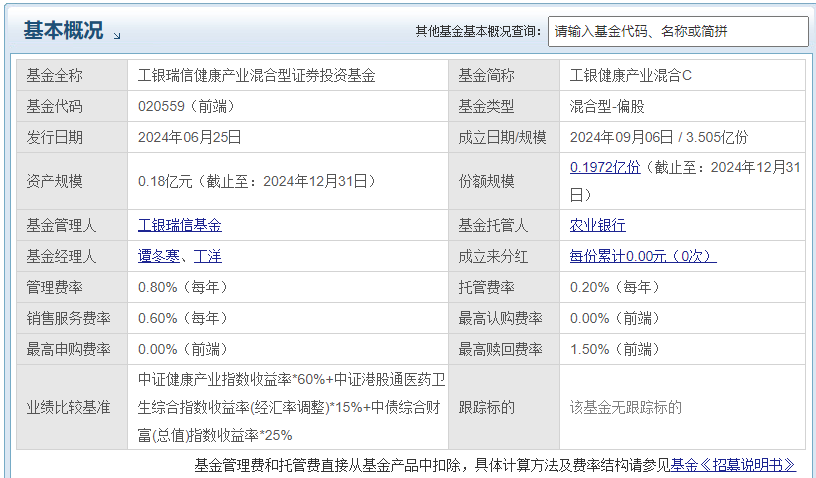Open the 农业银行 custodian link
This screenshot has width=816, height=478.
[597, 225]
